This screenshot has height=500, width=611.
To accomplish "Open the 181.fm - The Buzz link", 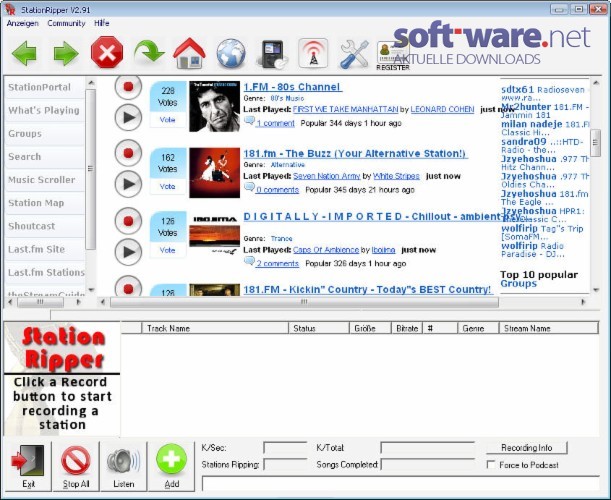I will (x=355, y=154).
